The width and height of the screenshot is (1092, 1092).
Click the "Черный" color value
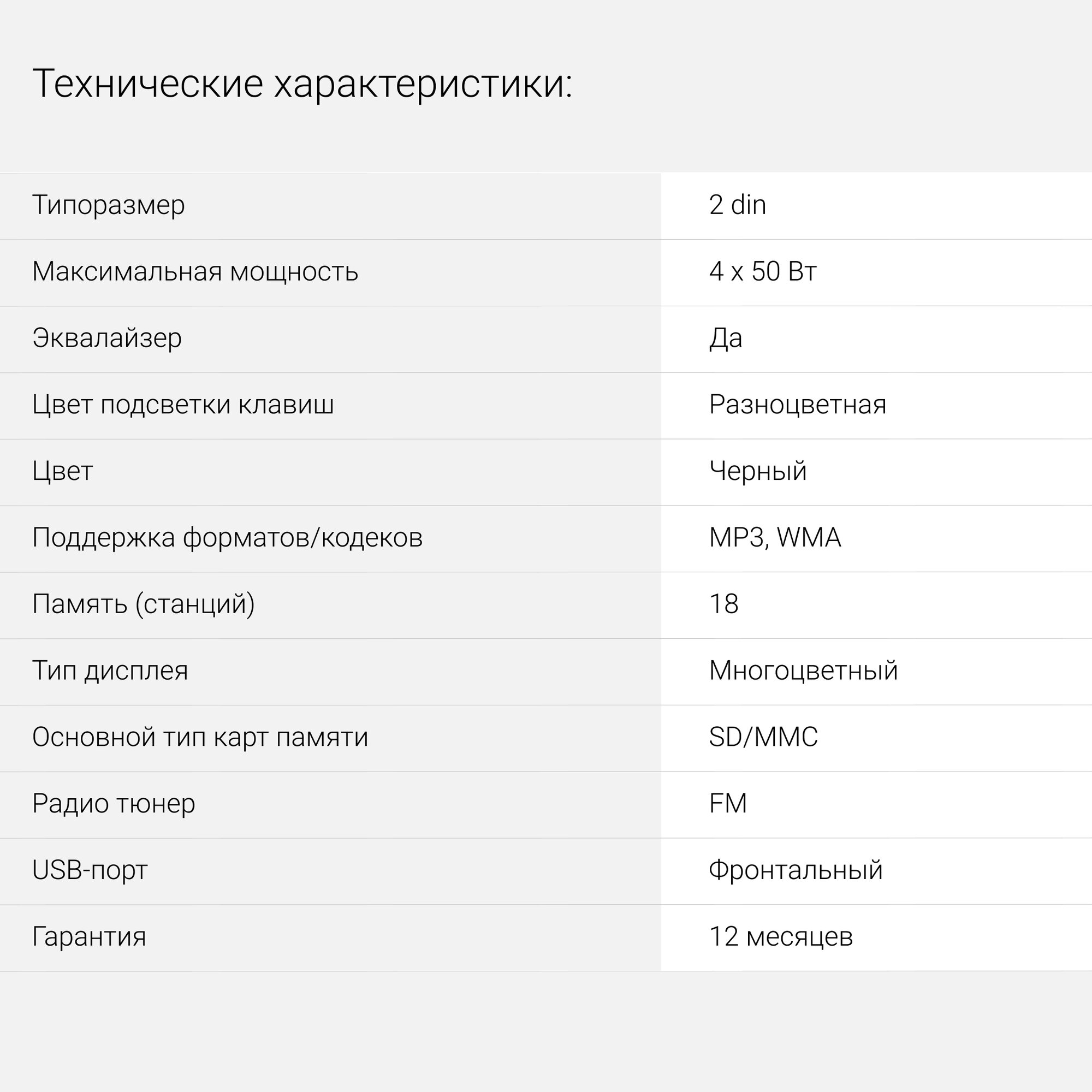[757, 471]
